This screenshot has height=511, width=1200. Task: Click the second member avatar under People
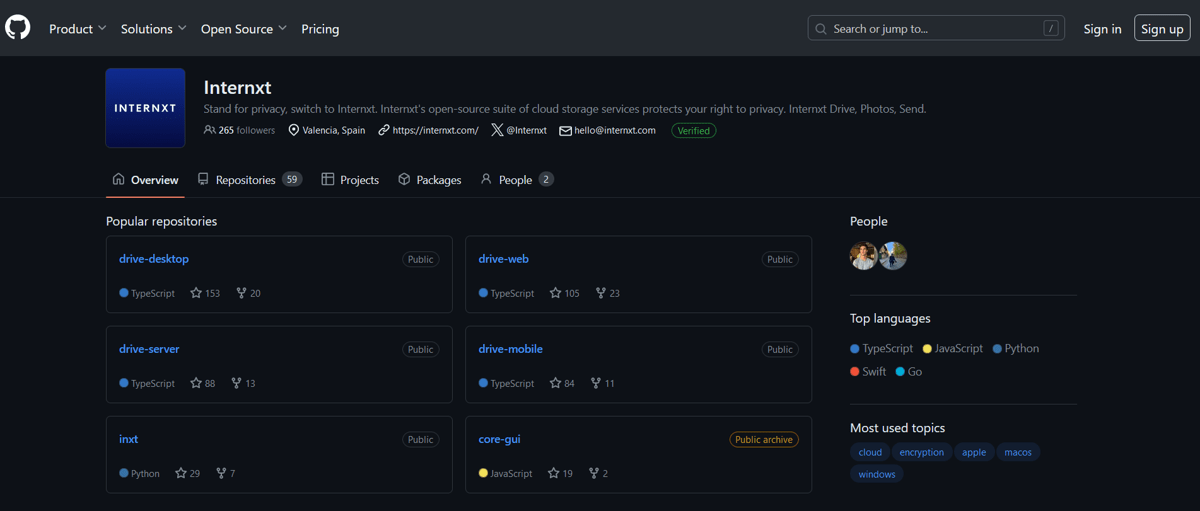pyautogui.click(x=893, y=256)
